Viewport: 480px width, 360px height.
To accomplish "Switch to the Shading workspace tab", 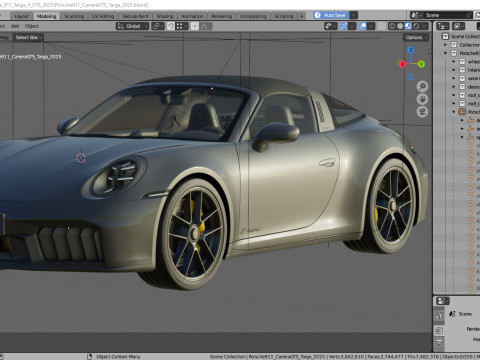I will 165,16.
